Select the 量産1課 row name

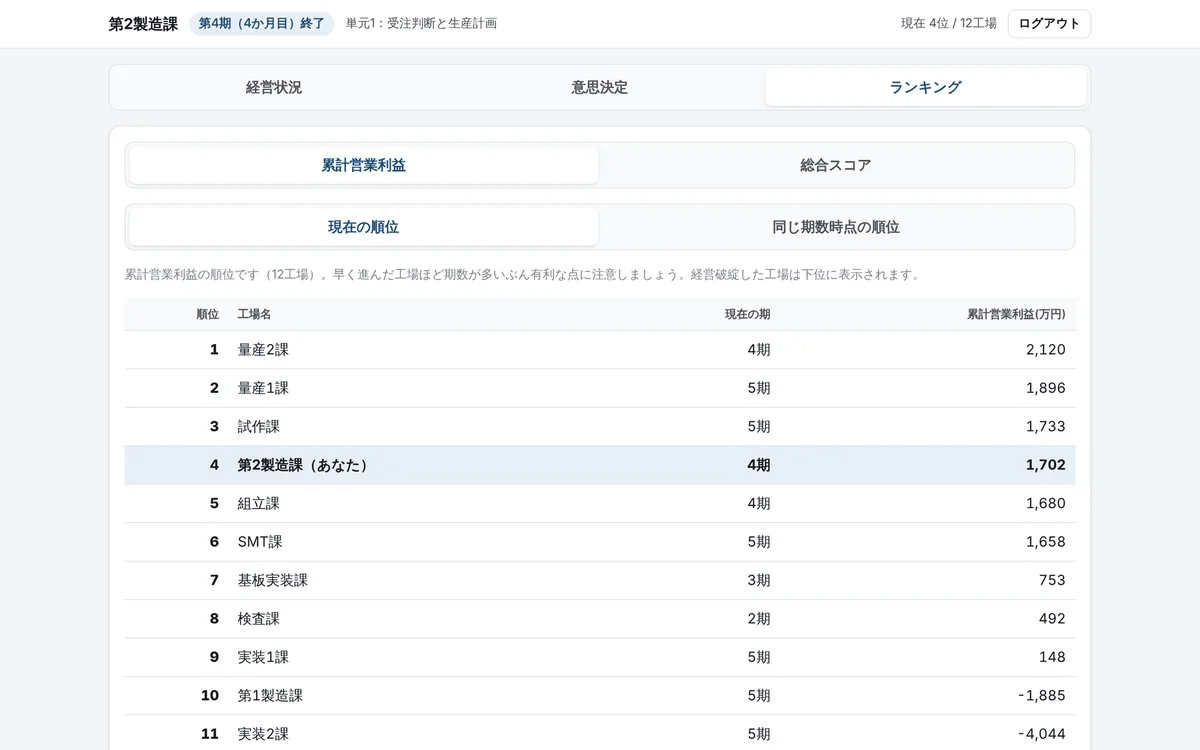263,388
